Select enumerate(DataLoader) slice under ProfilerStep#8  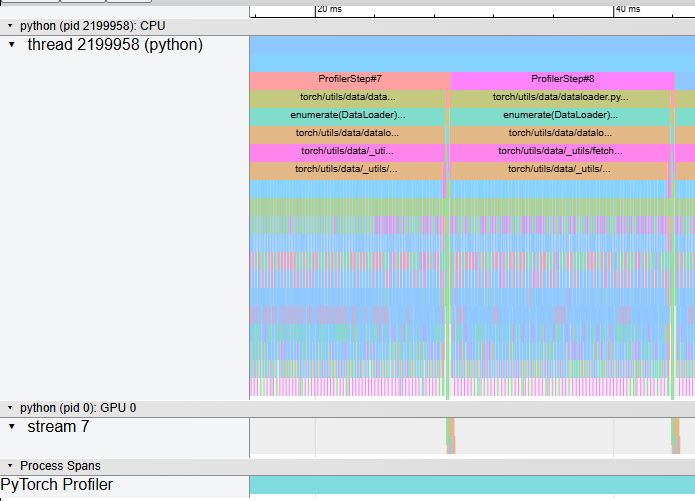pos(559,116)
